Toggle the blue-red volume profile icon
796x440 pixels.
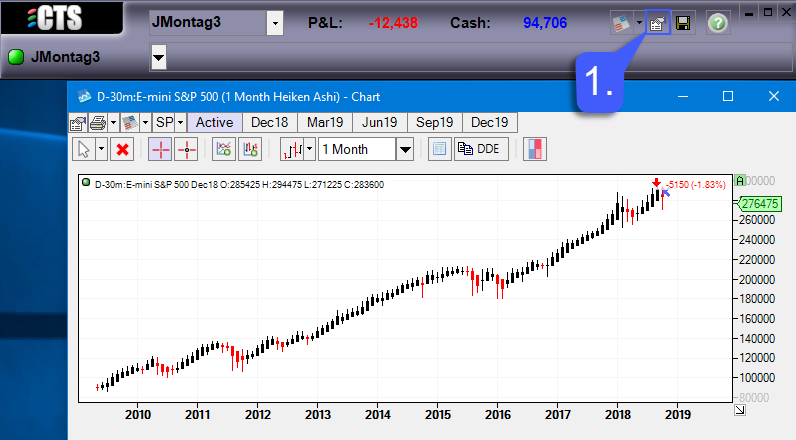(535, 150)
